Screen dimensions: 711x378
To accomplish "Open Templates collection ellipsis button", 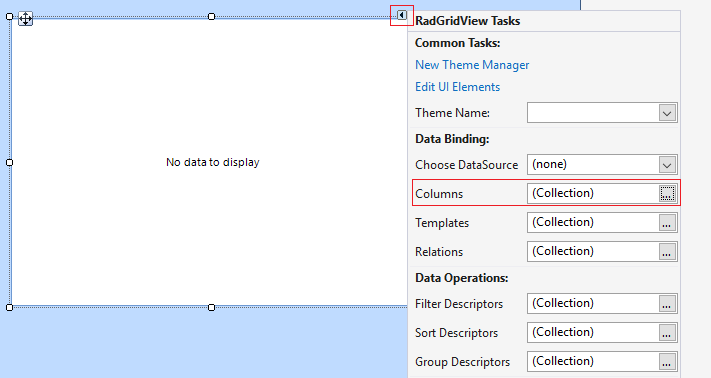I will [x=667, y=223].
